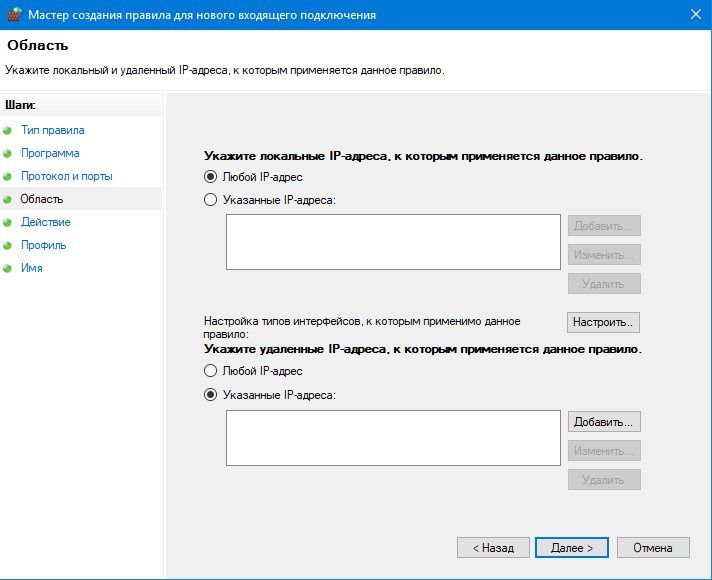Select the Область step in the sidebar
This screenshot has height=580, width=712.
[42, 199]
